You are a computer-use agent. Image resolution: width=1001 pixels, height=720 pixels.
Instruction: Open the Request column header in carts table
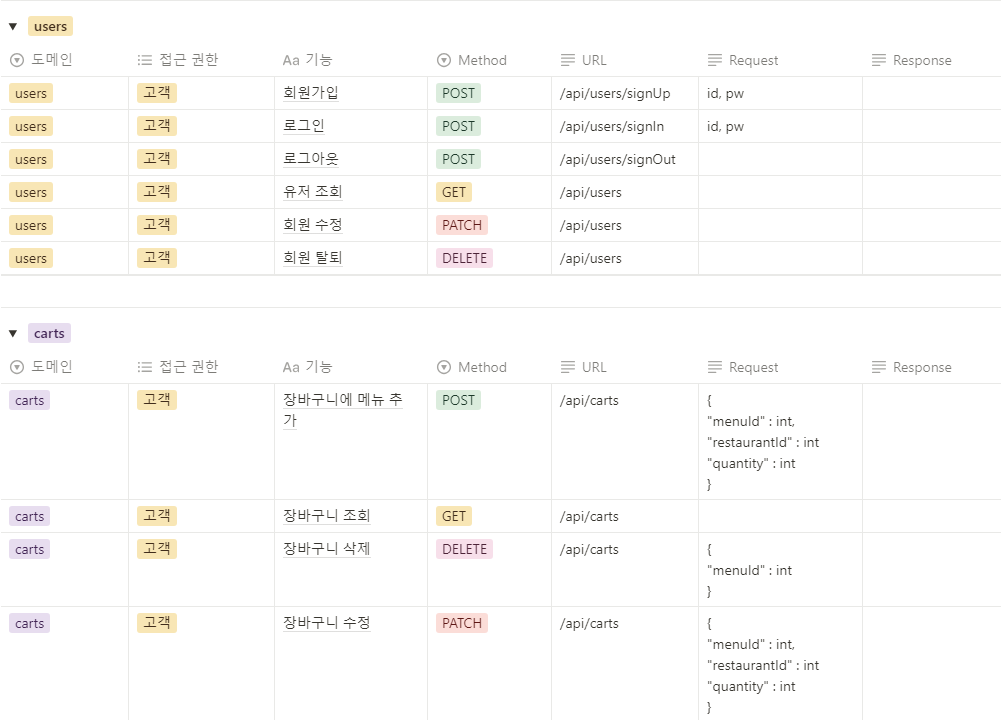[x=780, y=367]
